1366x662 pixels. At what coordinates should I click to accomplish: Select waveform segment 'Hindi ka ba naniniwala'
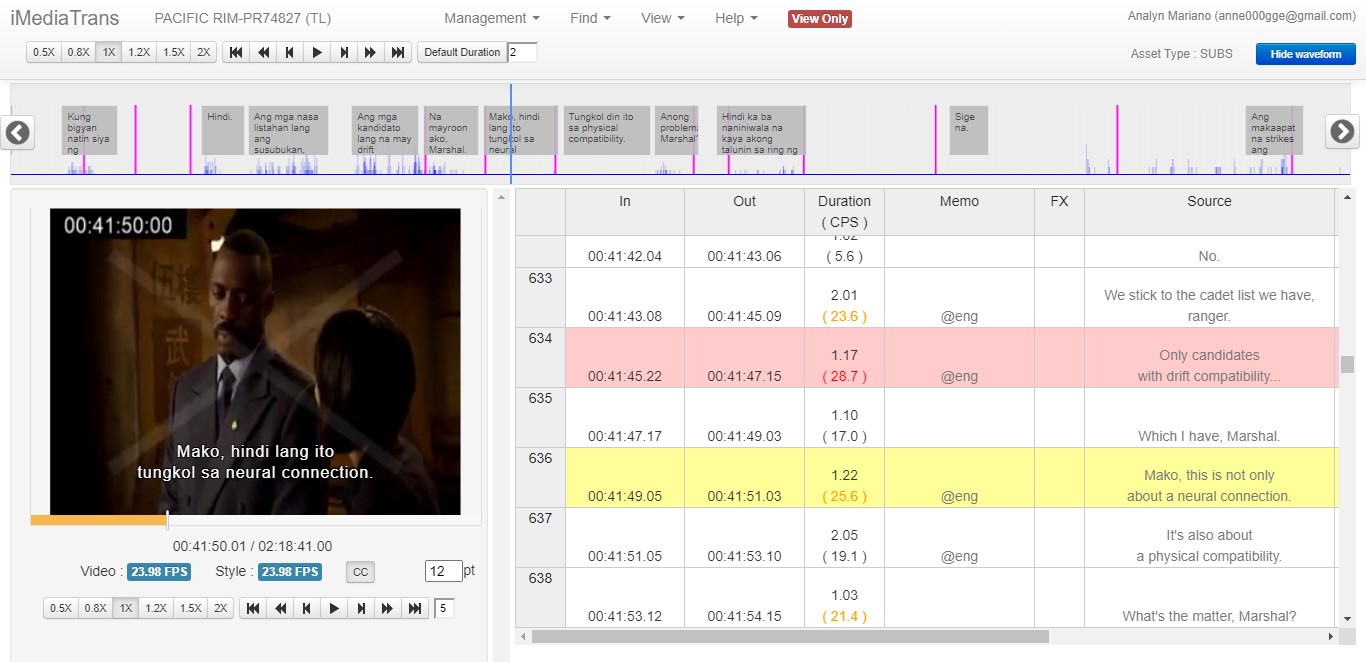[x=761, y=131]
